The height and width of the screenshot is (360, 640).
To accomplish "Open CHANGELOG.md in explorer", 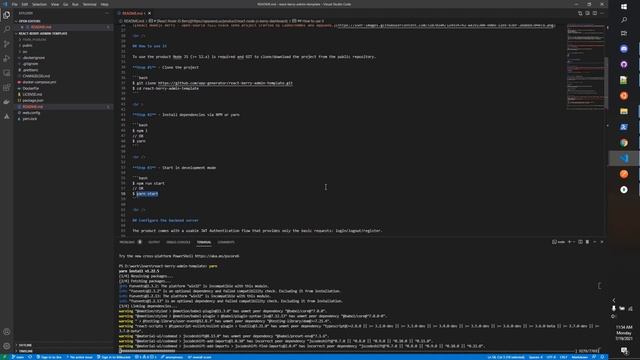I will 36,76.
